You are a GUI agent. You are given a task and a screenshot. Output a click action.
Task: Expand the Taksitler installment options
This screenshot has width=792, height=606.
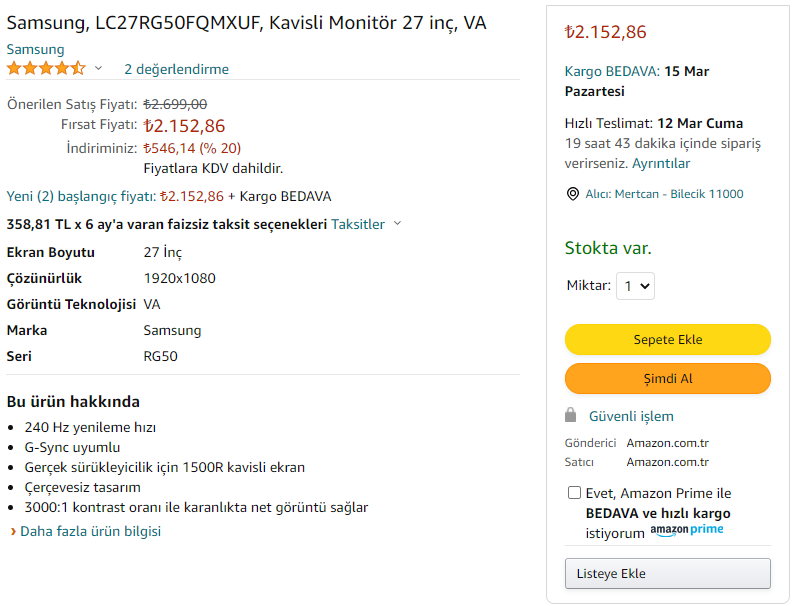[366, 224]
